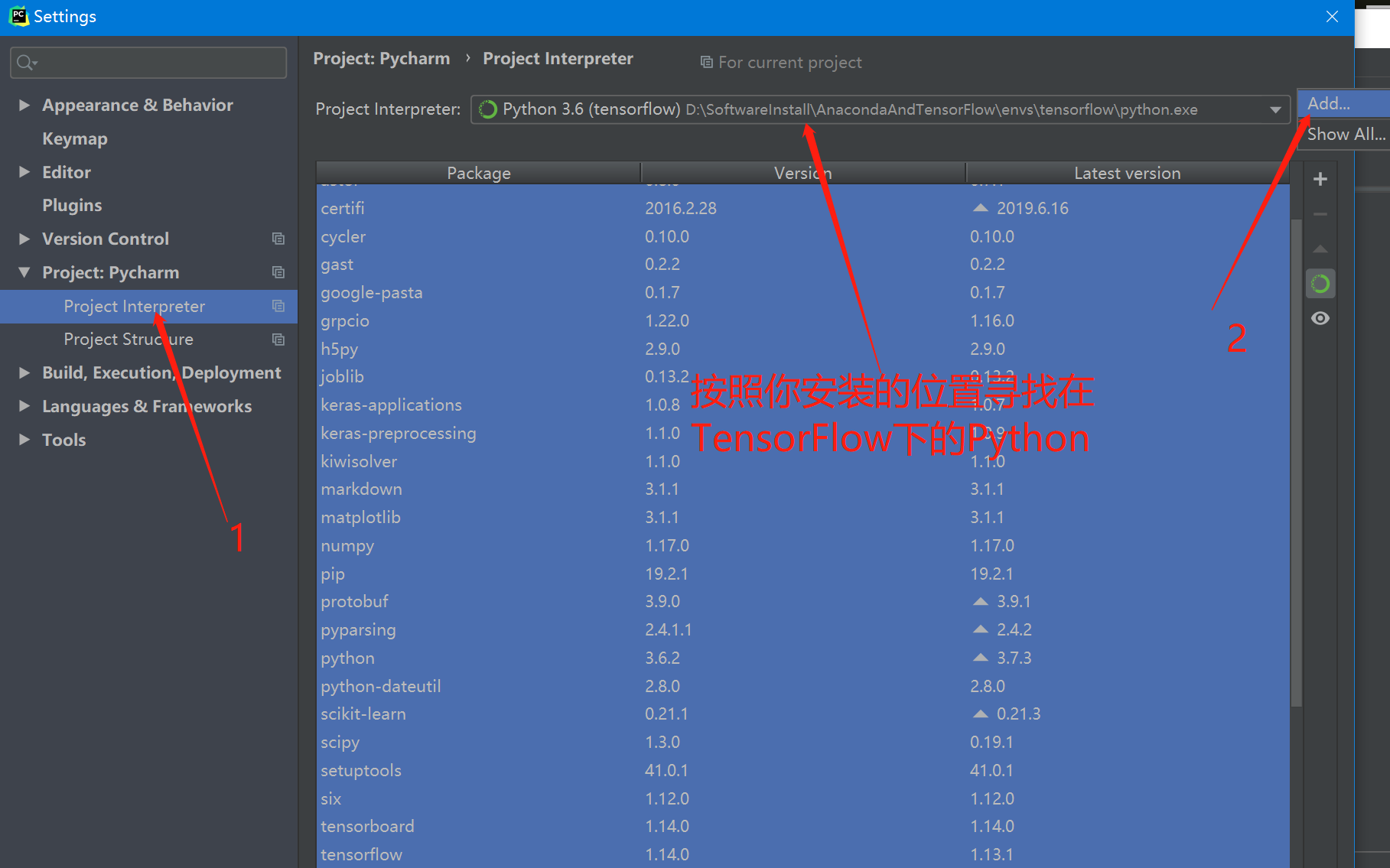This screenshot has height=868, width=1390.
Task: Open Keymap settings
Action: pos(75,138)
